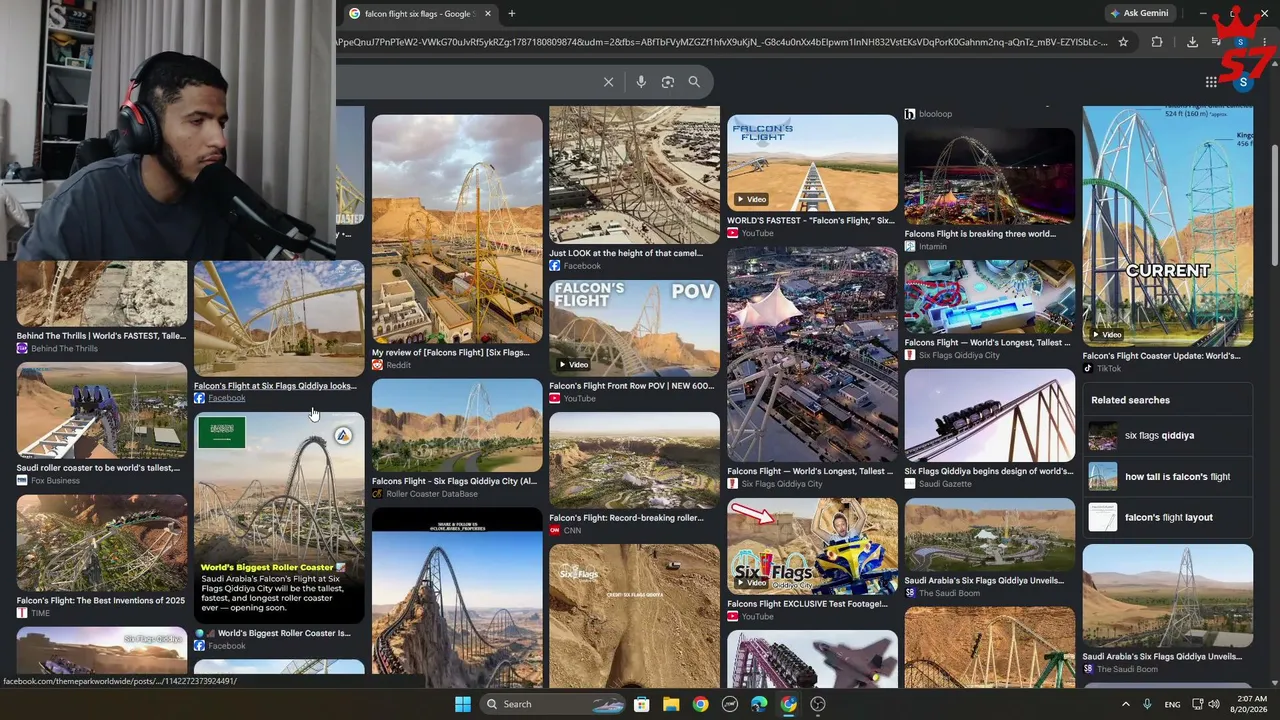Open File Explorer from the taskbar

coord(671,704)
